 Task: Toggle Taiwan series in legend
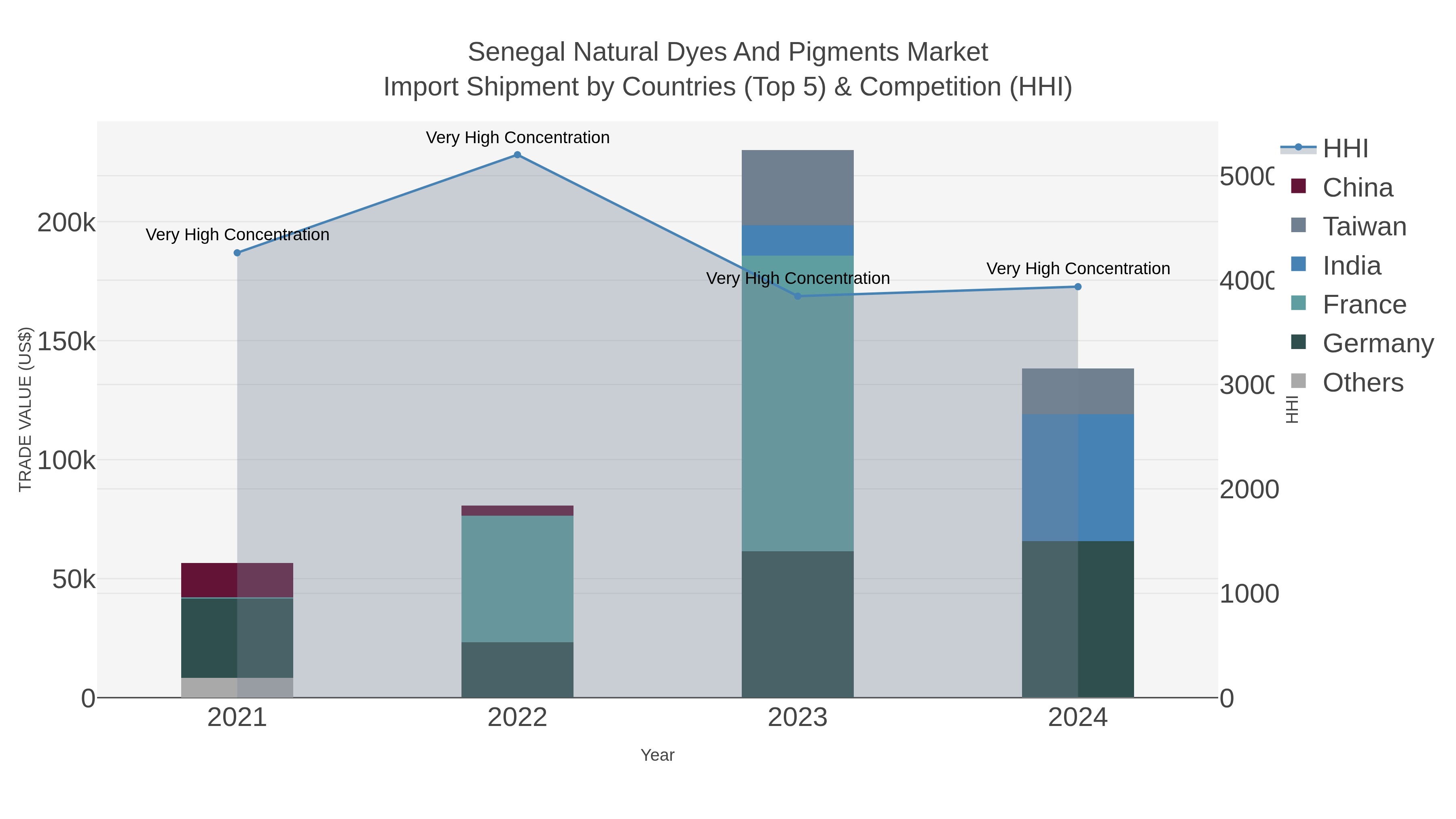coord(1348,226)
